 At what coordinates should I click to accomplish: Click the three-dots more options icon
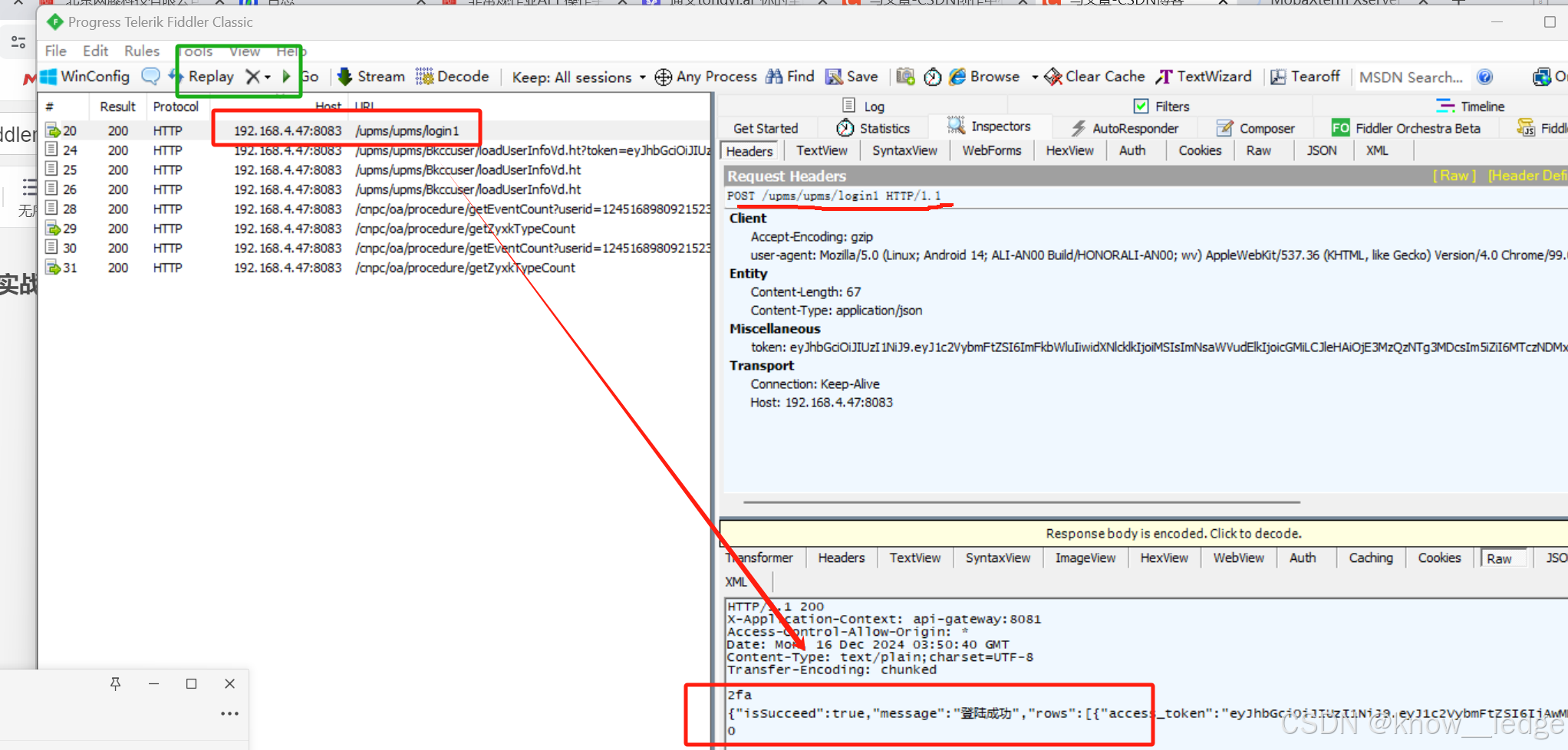coord(229,713)
